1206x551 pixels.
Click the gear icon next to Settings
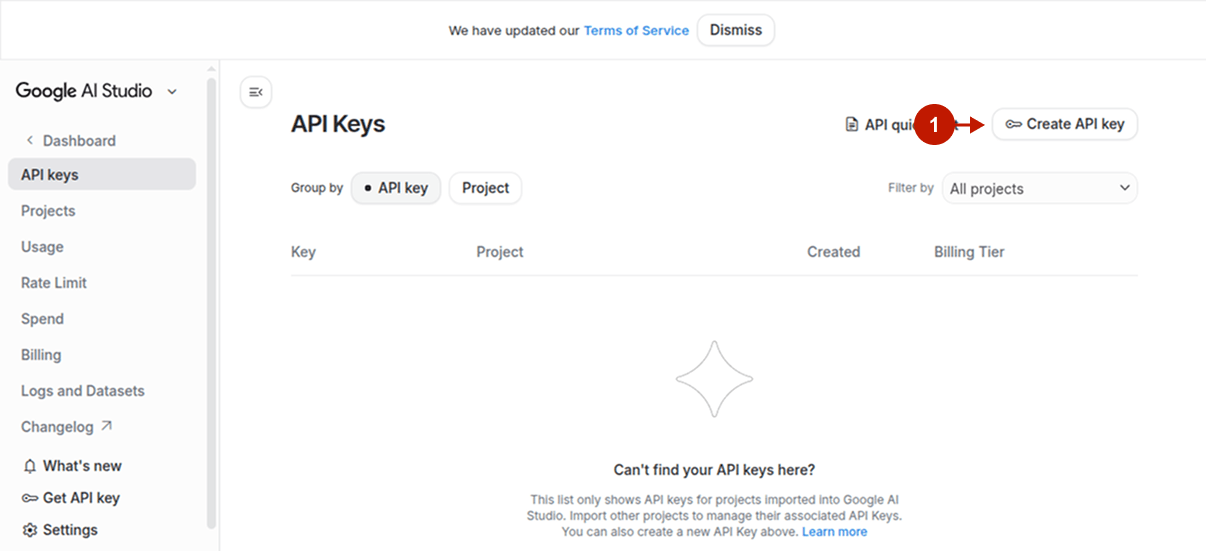tap(30, 530)
